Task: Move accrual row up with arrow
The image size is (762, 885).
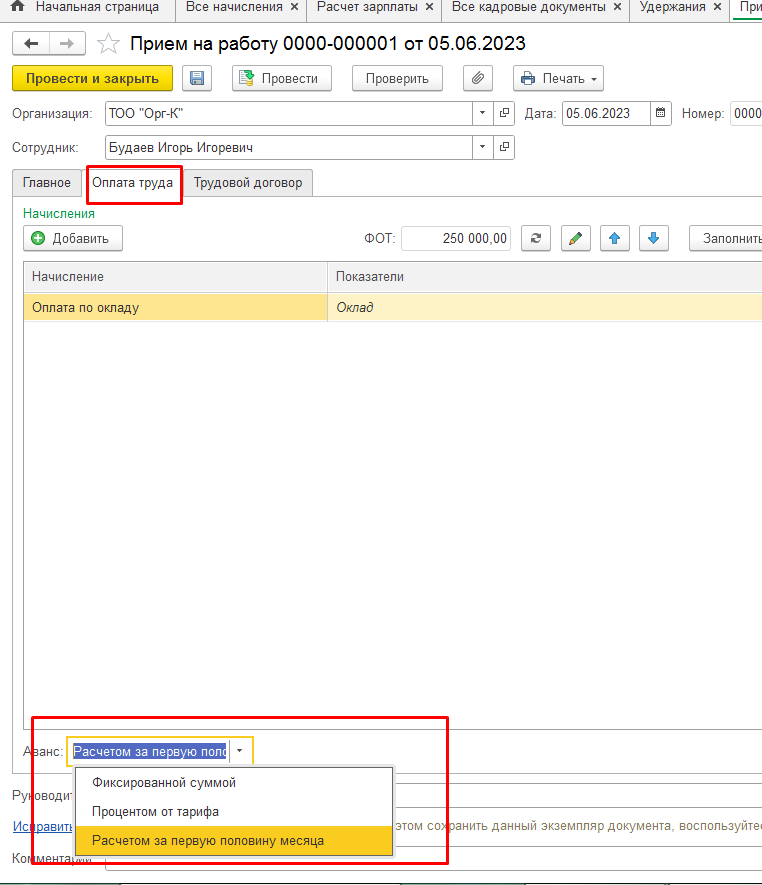Action: pos(614,238)
